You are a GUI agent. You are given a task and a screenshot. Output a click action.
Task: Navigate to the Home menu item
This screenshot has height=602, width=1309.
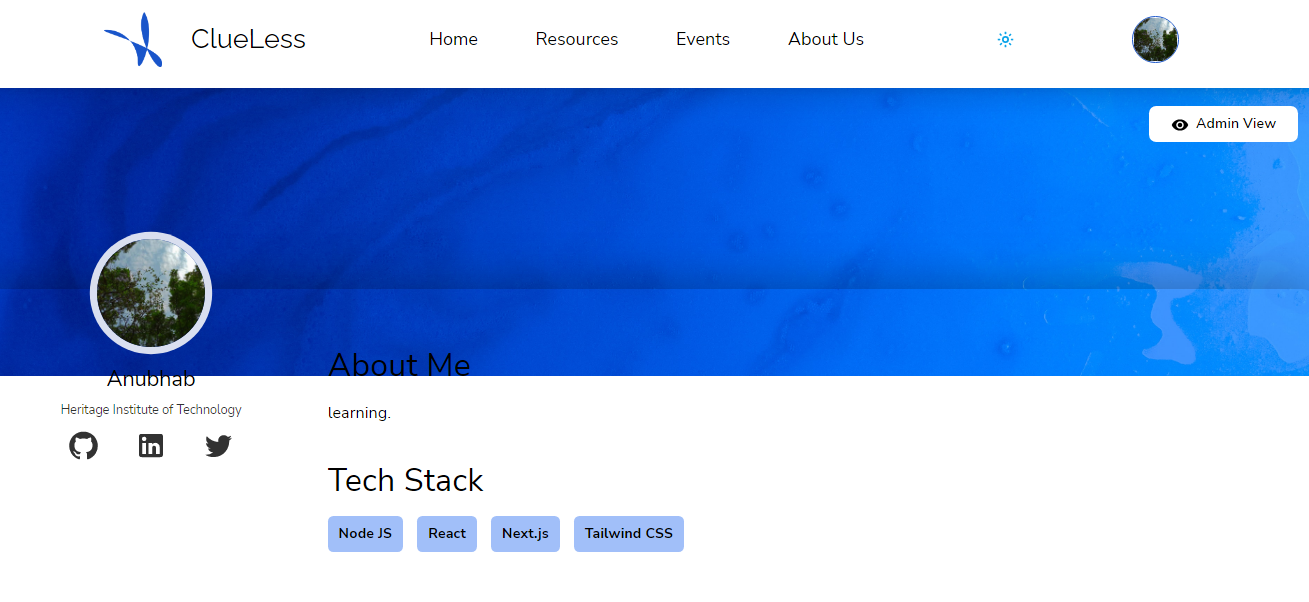(x=453, y=39)
